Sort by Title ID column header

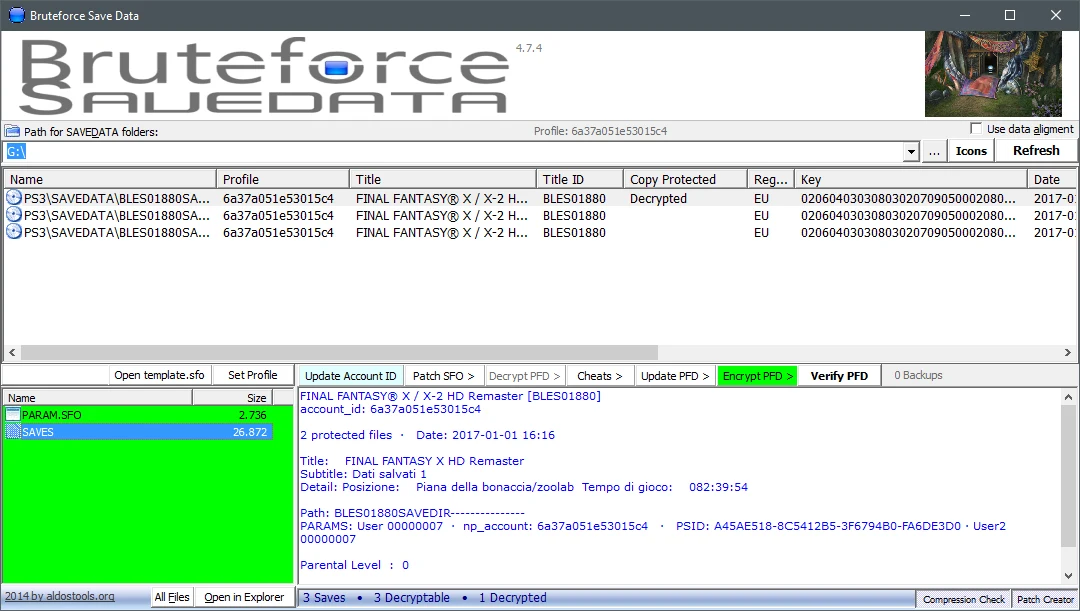580,179
